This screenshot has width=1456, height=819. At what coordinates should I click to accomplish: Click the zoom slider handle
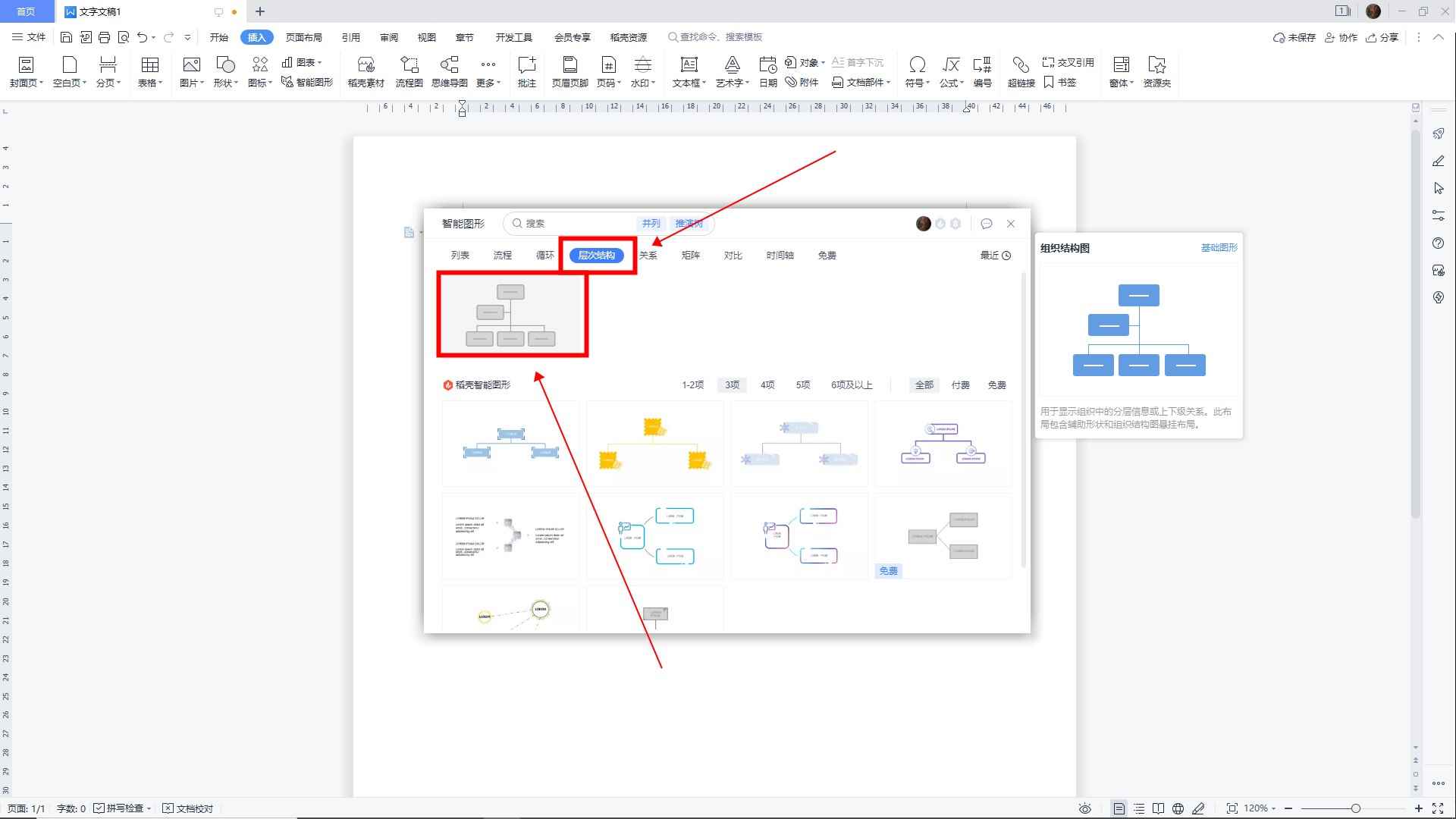pos(1355,808)
